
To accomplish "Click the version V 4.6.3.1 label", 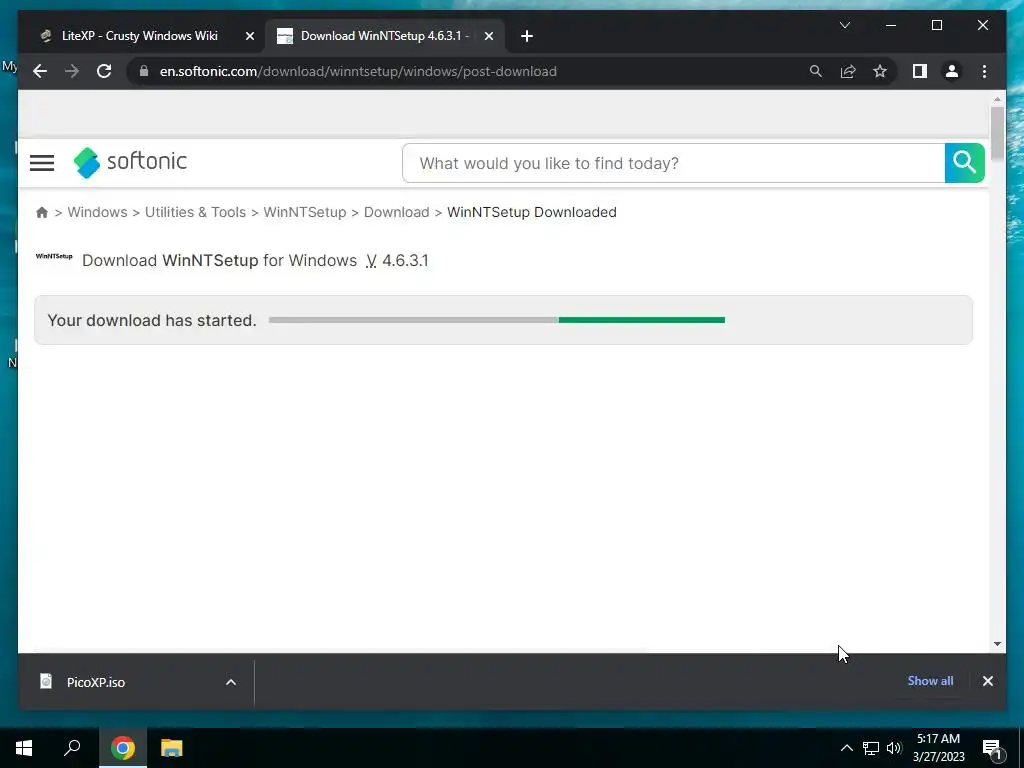I will click(x=397, y=261).
